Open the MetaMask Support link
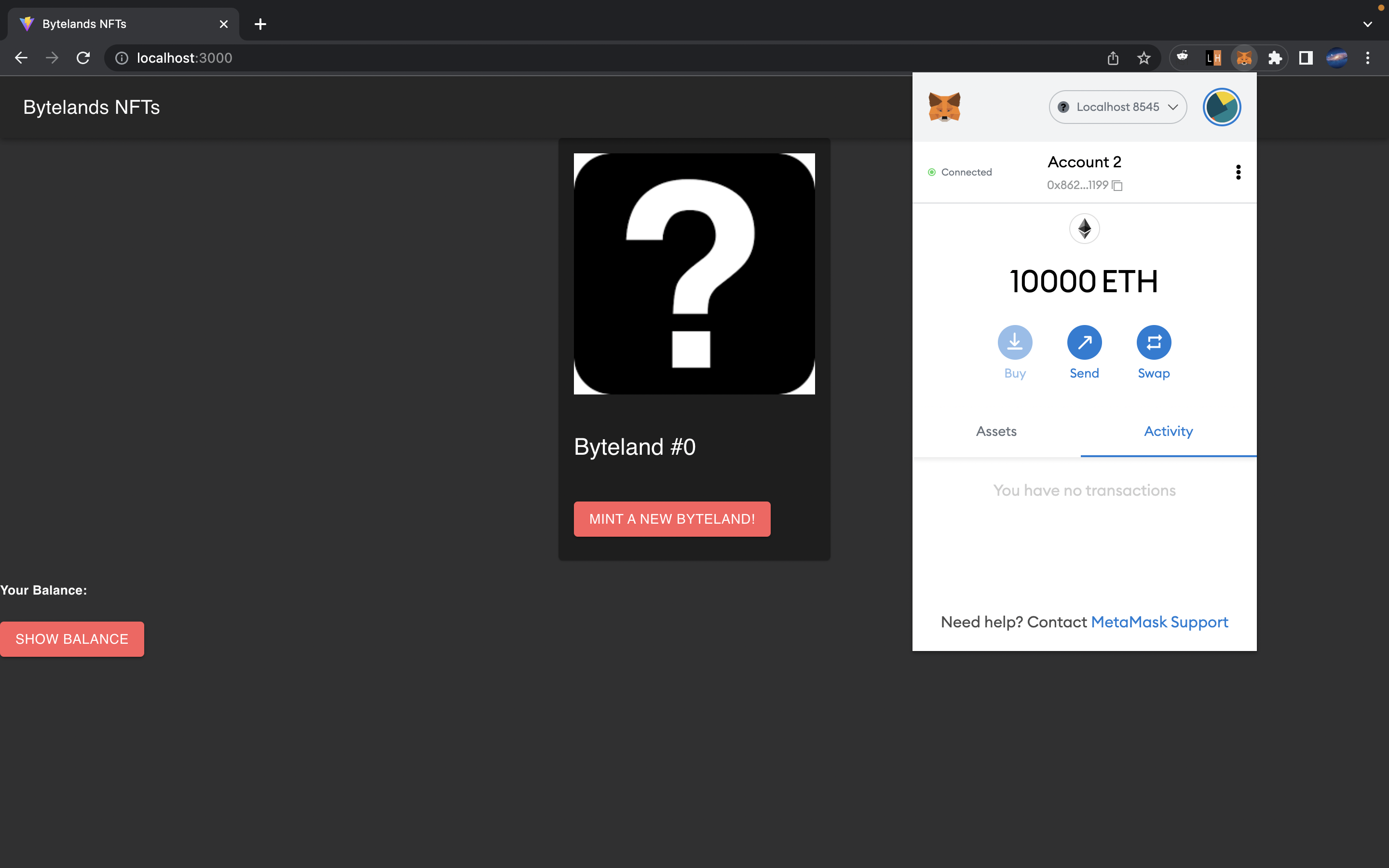The height and width of the screenshot is (868, 1389). click(x=1159, y=622)
